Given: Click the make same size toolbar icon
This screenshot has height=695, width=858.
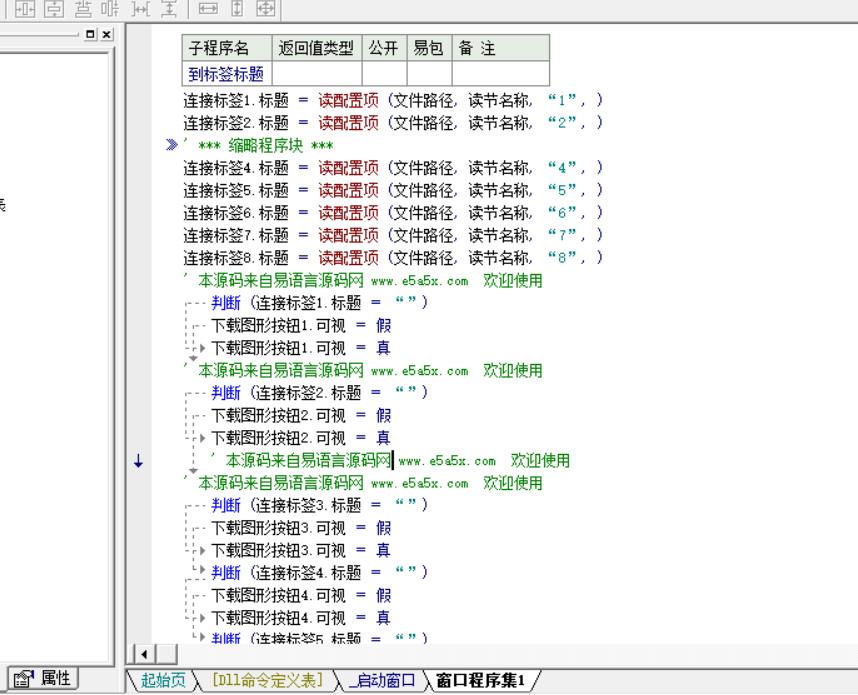Looking at the screenshot, I should coord(266,8).
